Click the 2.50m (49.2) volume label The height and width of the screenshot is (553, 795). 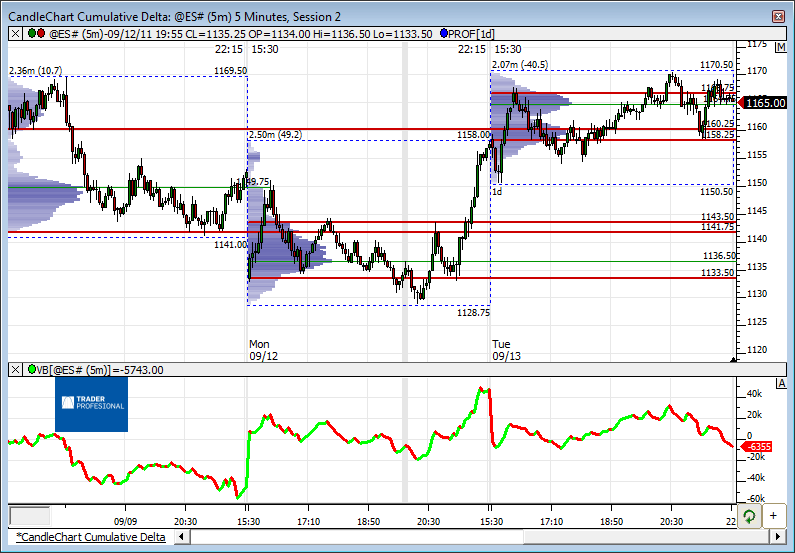pyautogui.click(x=275, y=135)
